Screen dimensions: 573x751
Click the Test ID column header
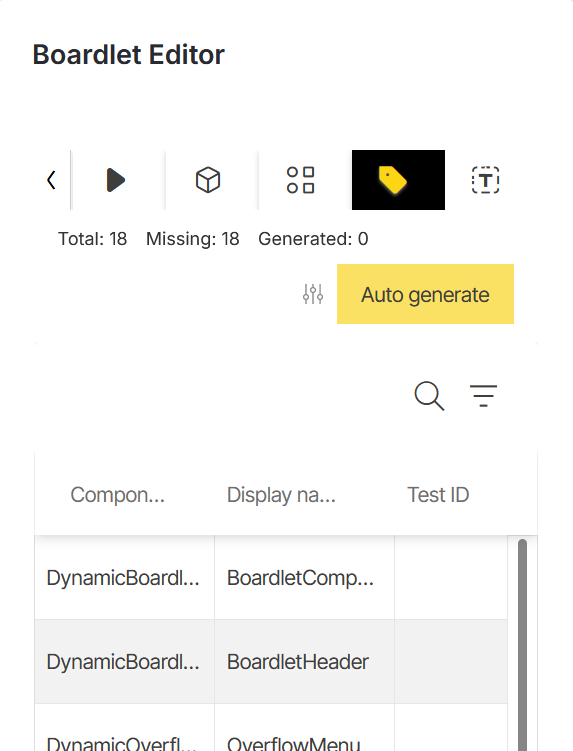pyautogui.click(x=438, y=495)
